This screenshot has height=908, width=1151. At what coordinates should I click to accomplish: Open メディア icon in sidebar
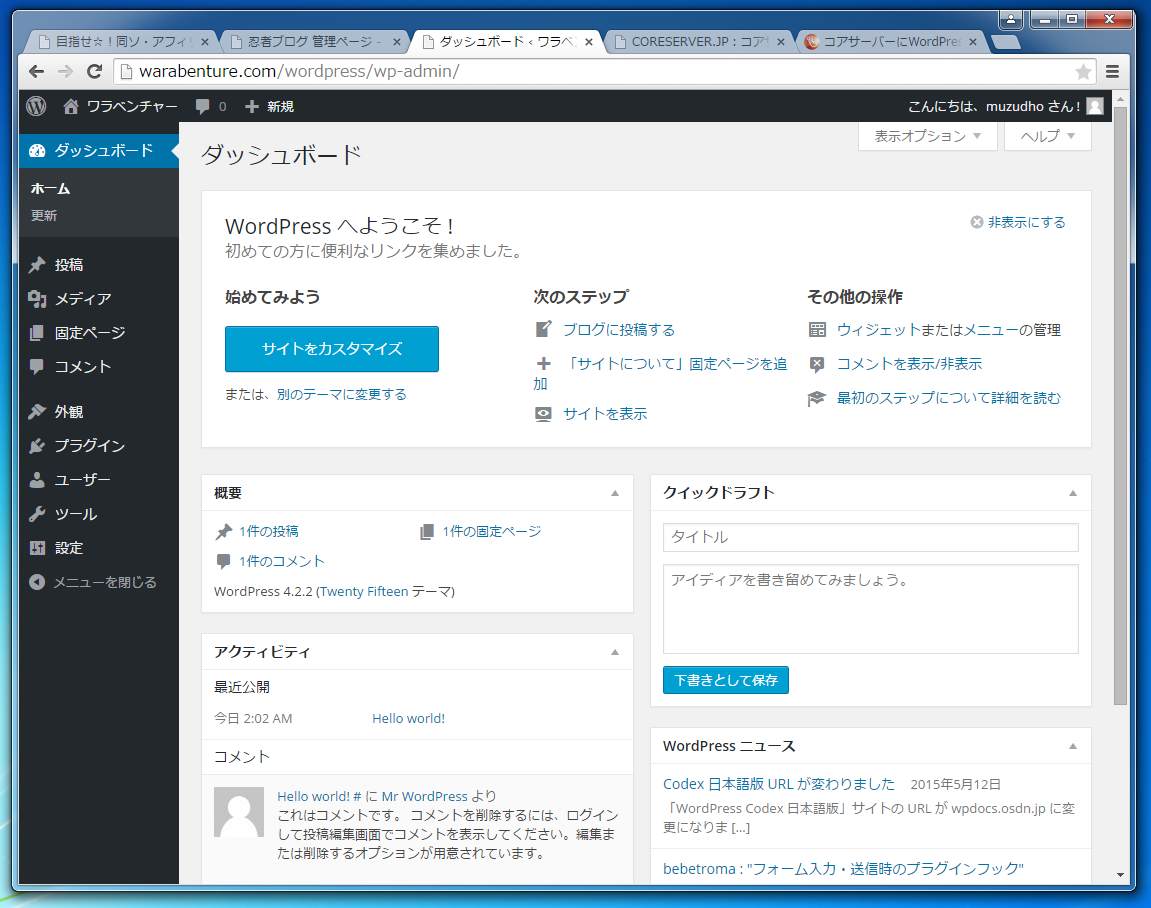[x=37, y=299]
